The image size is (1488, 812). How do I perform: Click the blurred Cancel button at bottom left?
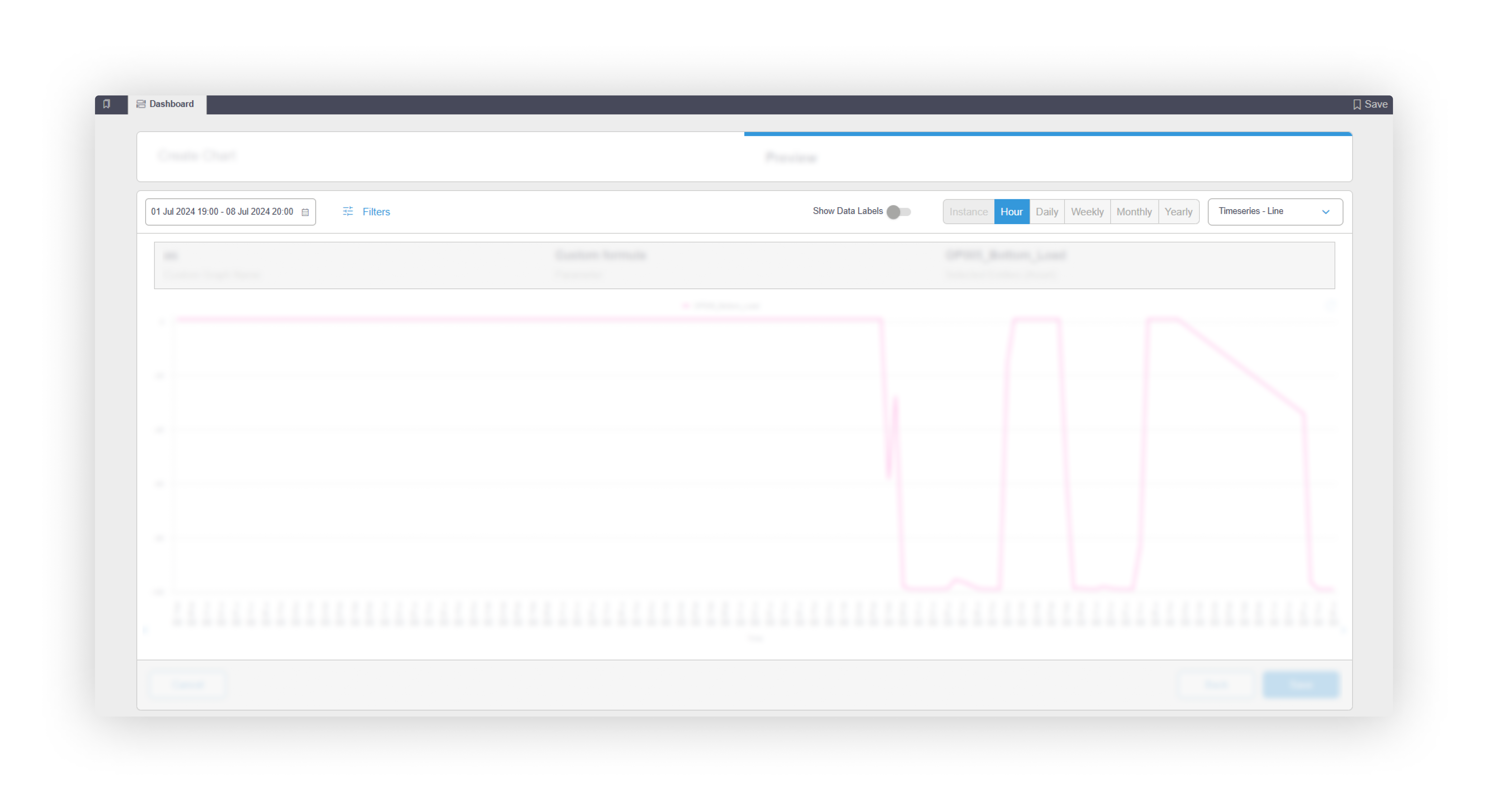pyautogui.click(x=188, y=685)
